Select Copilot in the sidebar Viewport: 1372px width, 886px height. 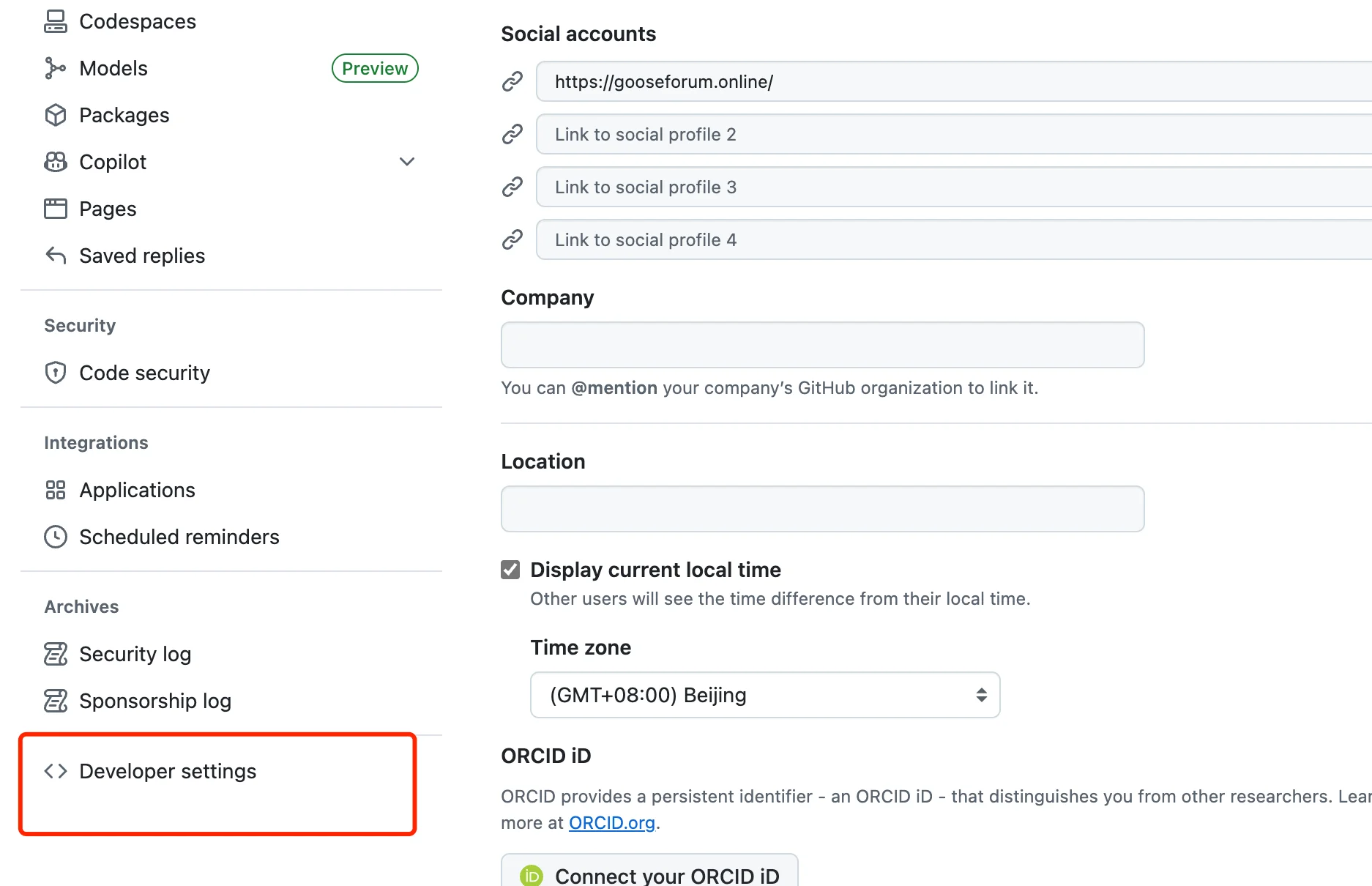tap(113, 162)
